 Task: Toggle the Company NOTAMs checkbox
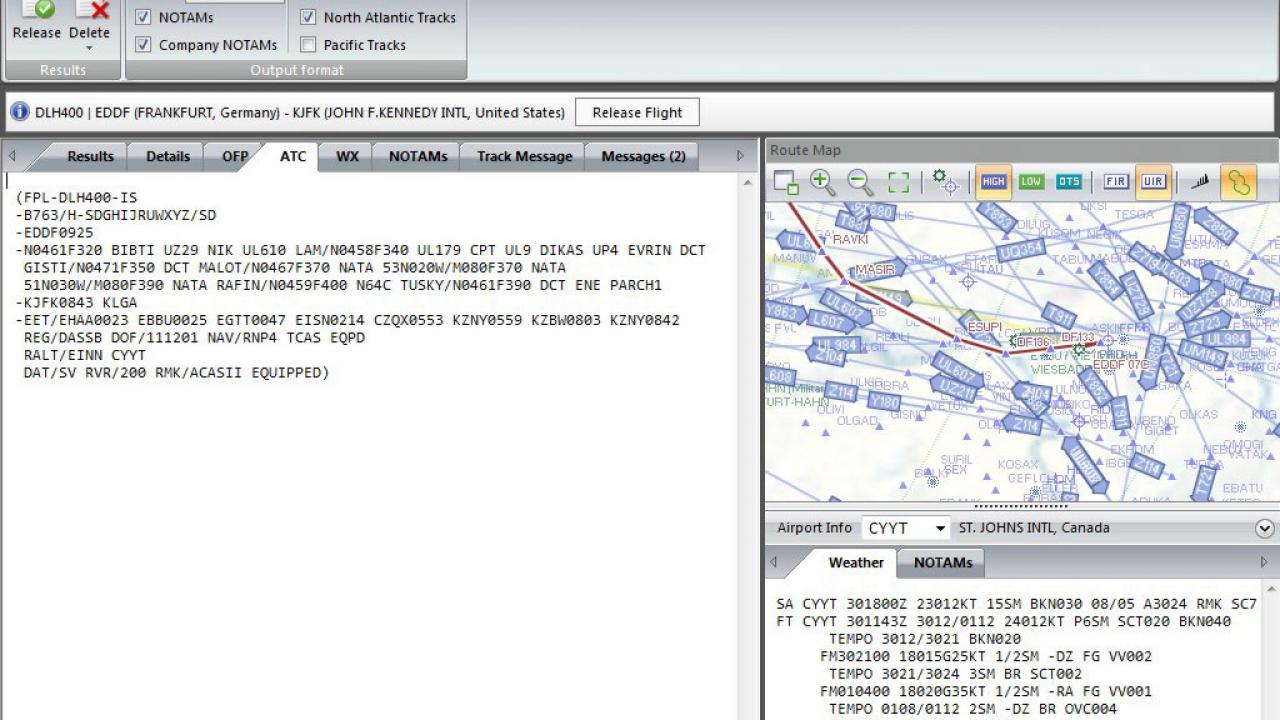(143, 44)
